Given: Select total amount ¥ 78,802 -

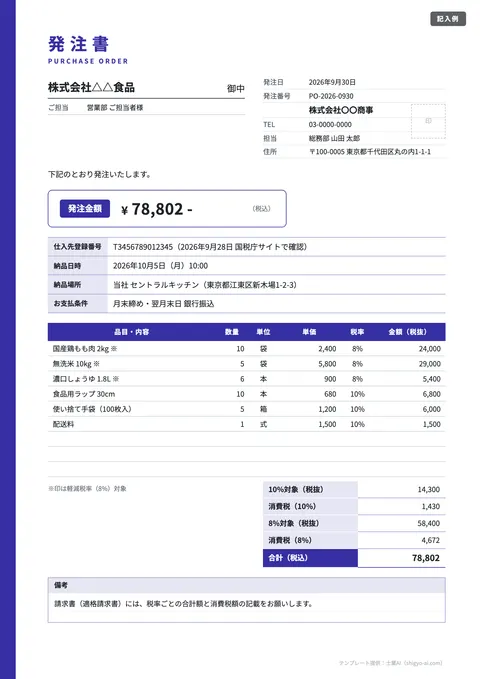Looking at the screenshot, I should click(x=156, y=209).
